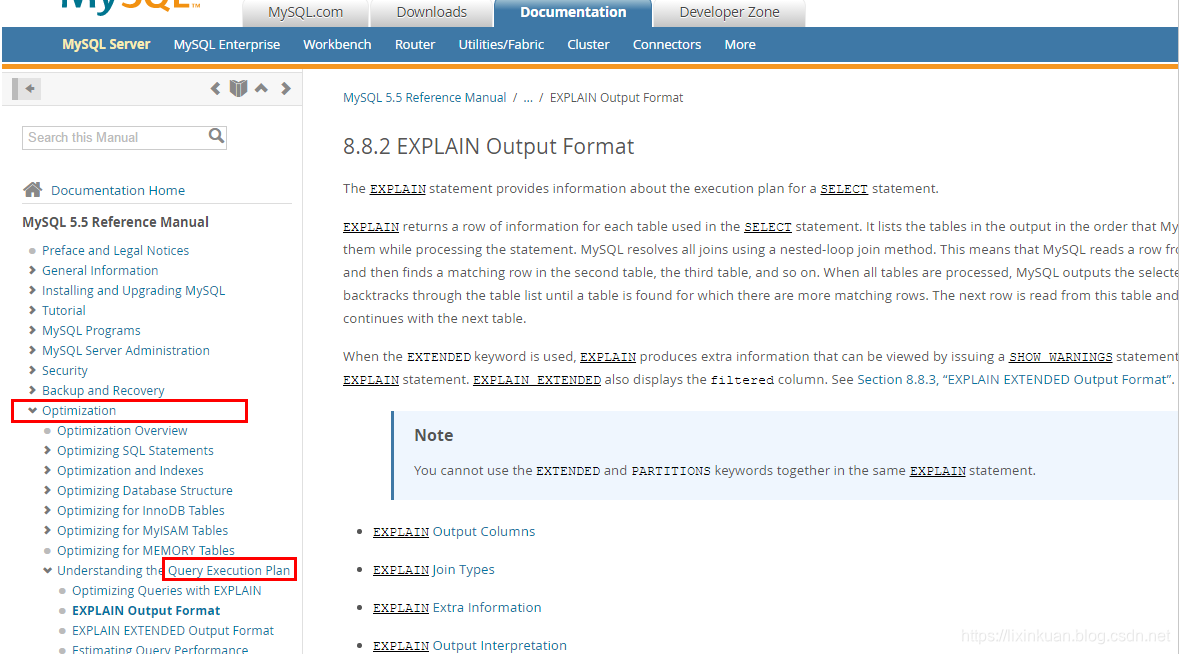Collapse Understanding the Query Execution Plan chevron
Viewport: 1180px width, 654px height.
pyautogui.click(x=47, y=570)
